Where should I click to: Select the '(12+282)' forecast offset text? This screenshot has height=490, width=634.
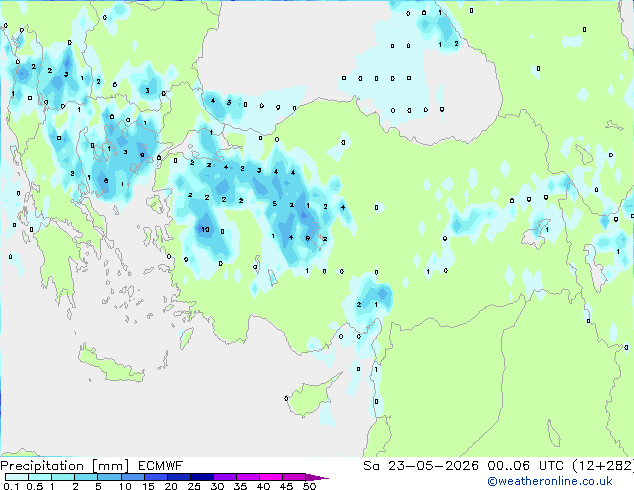(603, 466)
